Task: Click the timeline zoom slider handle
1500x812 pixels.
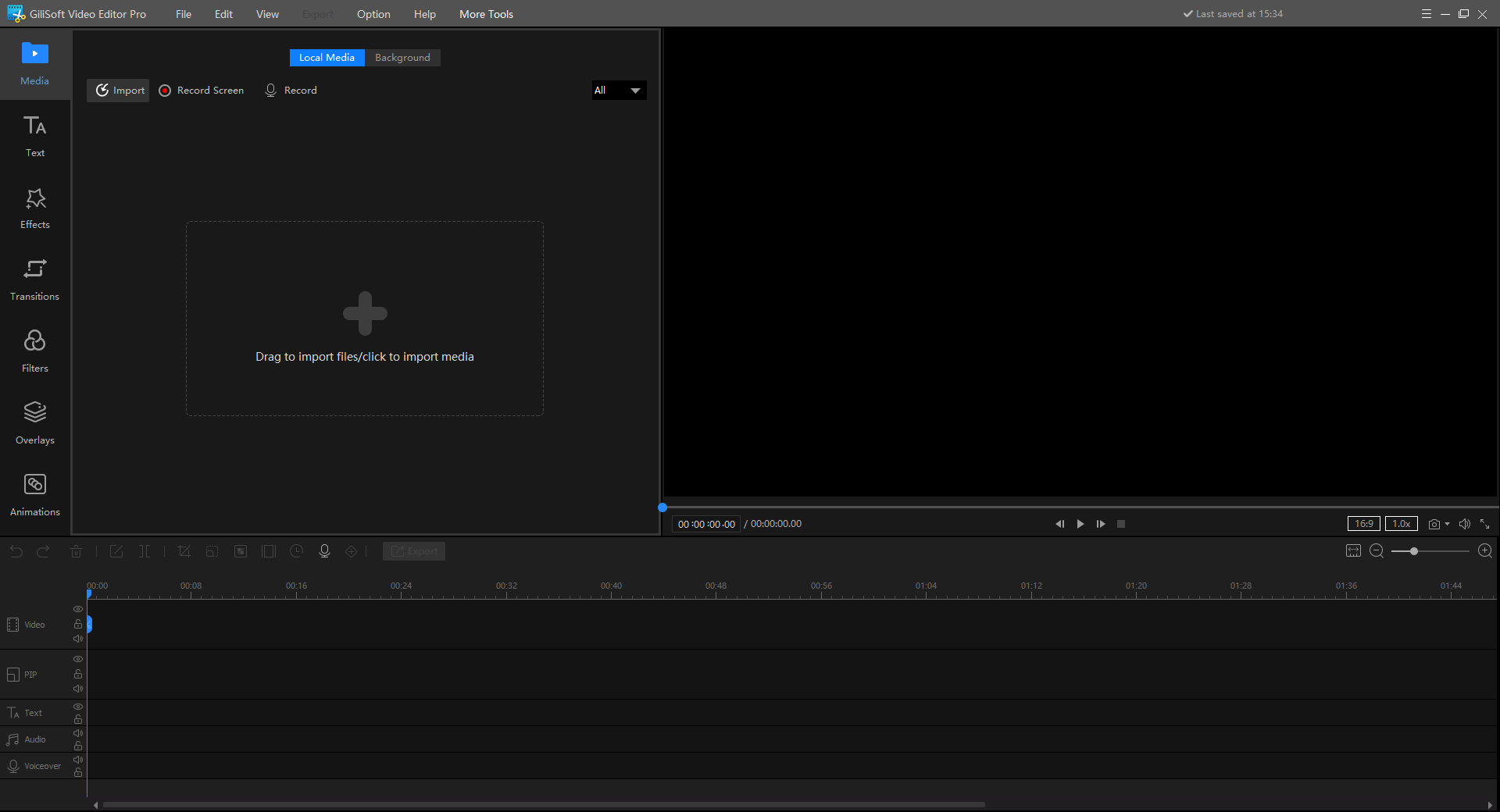Action: [1414, 551]
